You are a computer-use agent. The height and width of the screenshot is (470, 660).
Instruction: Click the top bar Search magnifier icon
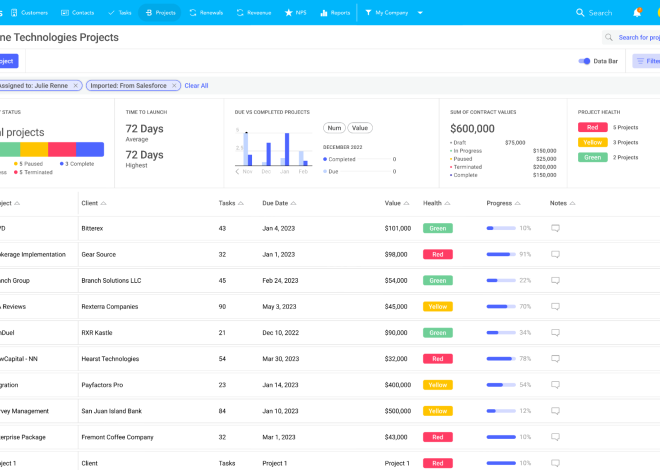click(580, 13)
